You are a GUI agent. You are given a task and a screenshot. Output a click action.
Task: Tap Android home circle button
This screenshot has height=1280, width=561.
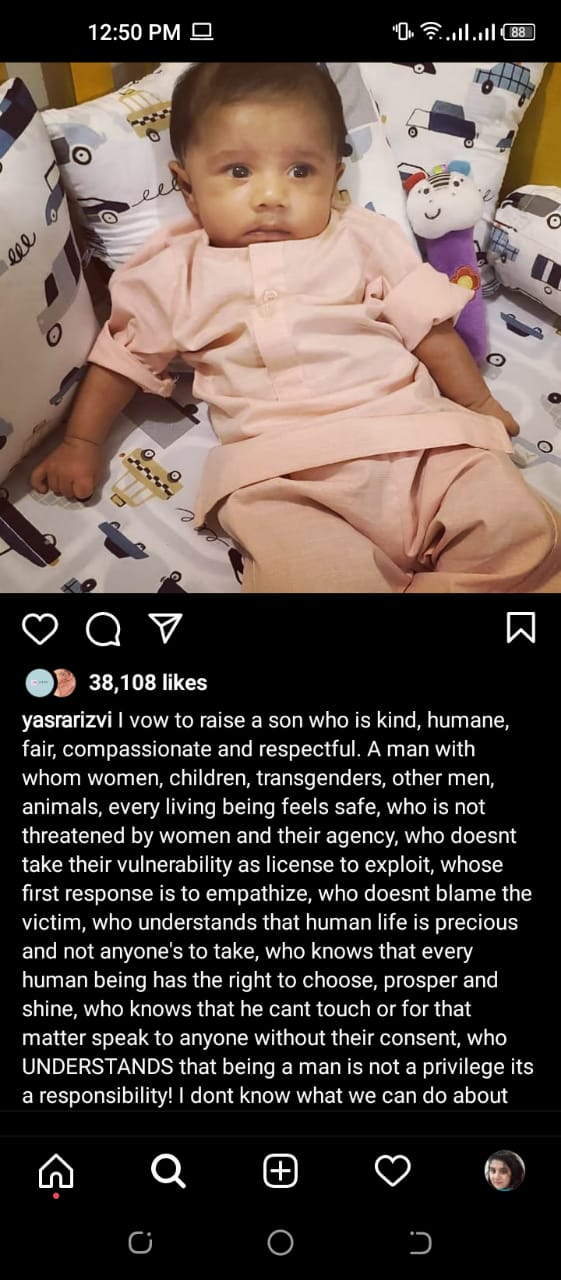click(x=281, y=1243)
